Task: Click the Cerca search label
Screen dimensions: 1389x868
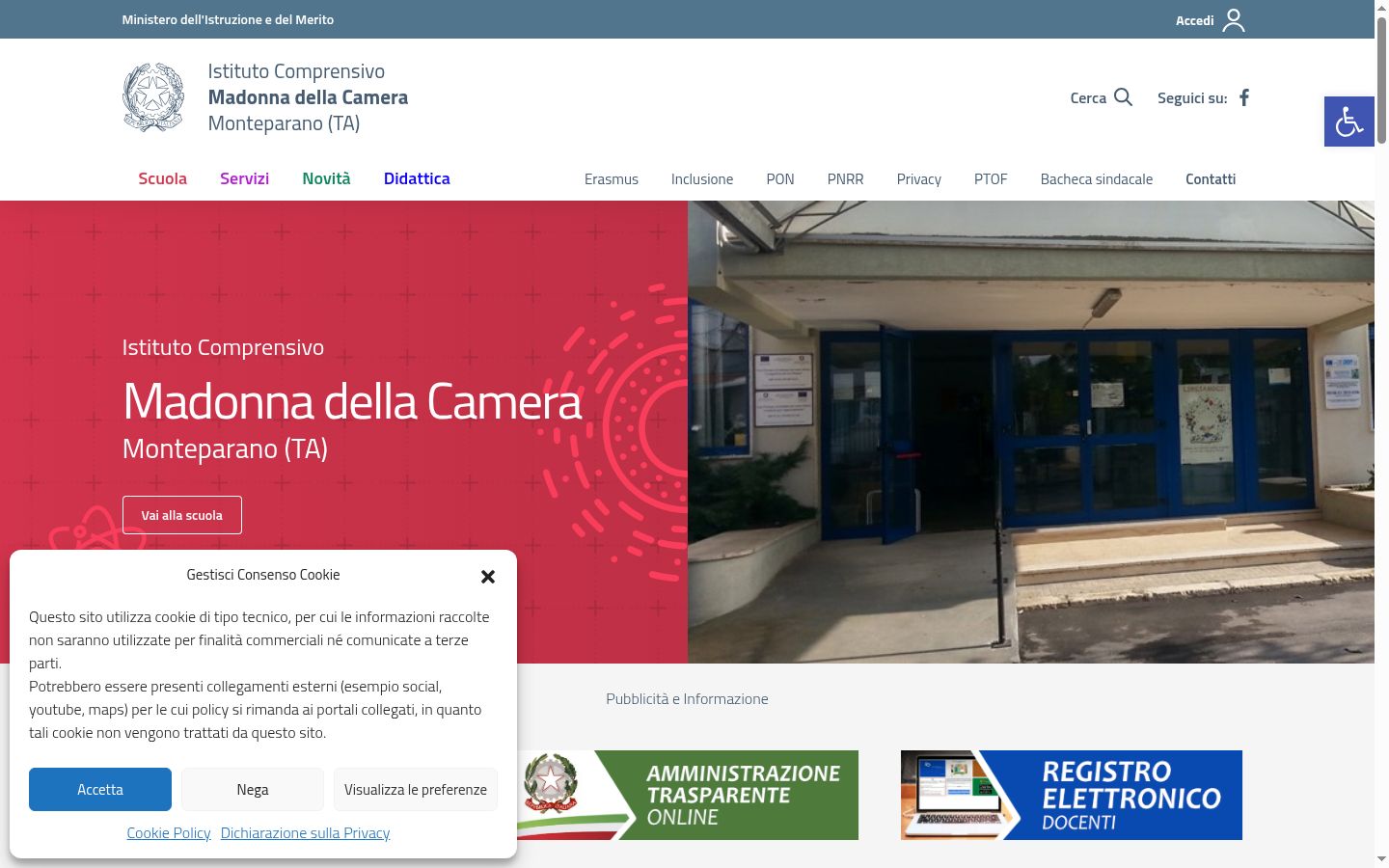Action: pos(1088,97)
